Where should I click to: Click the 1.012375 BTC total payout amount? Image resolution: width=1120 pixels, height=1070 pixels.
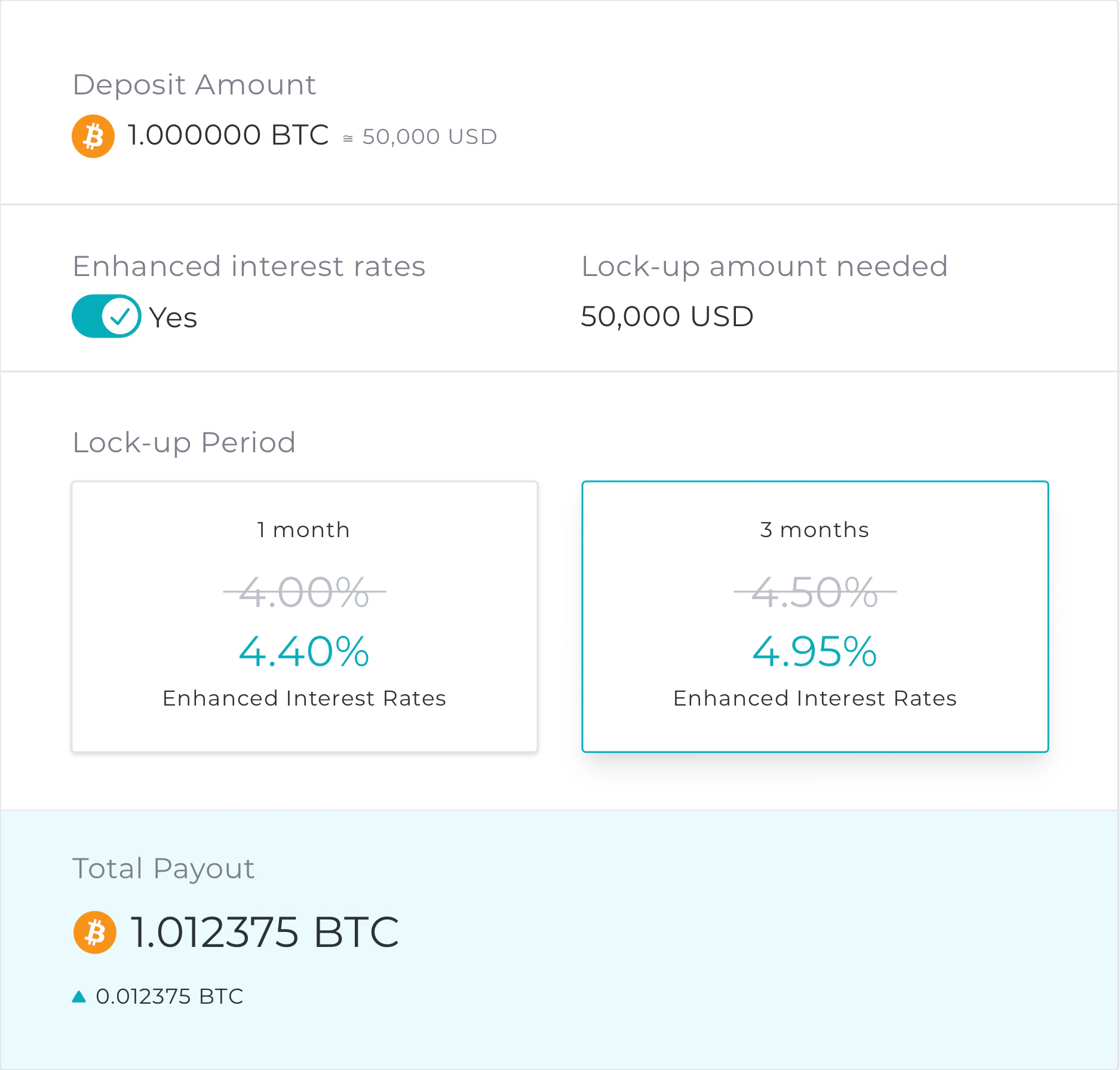point(264,932)
